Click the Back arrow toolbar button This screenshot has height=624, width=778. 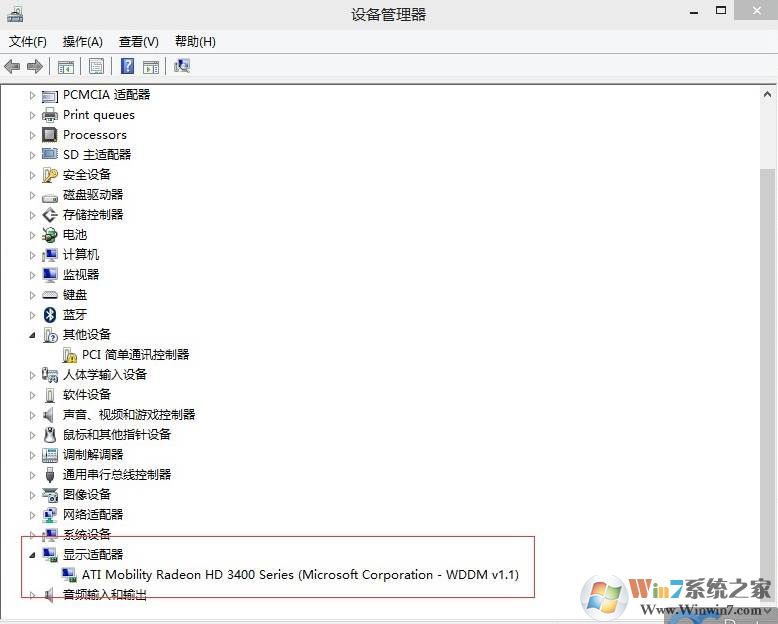12,66
